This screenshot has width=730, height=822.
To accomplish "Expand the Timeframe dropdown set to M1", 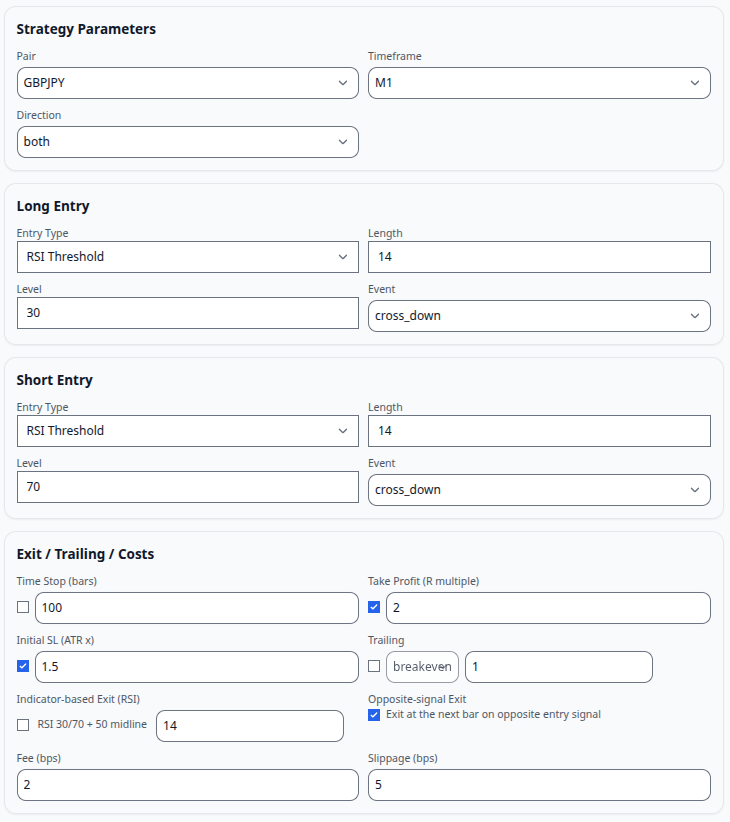I will (539, 83).
